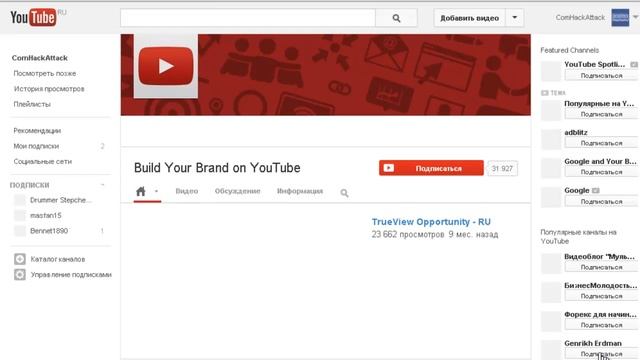The height and width of the screenshot is (360, 640).
Task: Open Drummer Stepche... subscription
Action: click(61, 200)
